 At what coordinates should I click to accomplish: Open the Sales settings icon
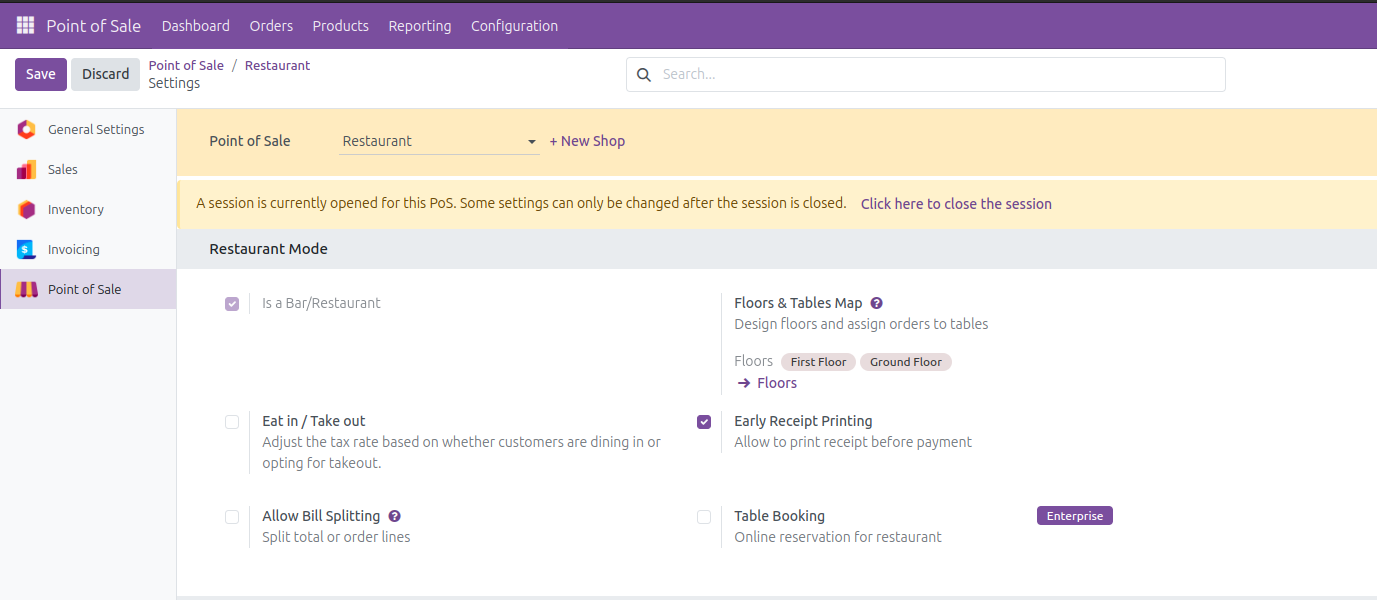pos(26,169)
